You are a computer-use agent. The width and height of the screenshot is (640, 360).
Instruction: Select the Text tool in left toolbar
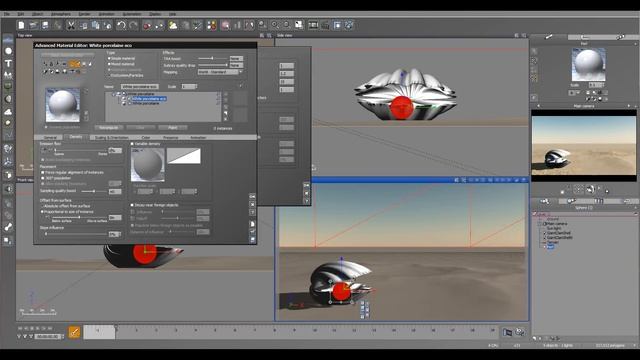(x=8, y=63)
